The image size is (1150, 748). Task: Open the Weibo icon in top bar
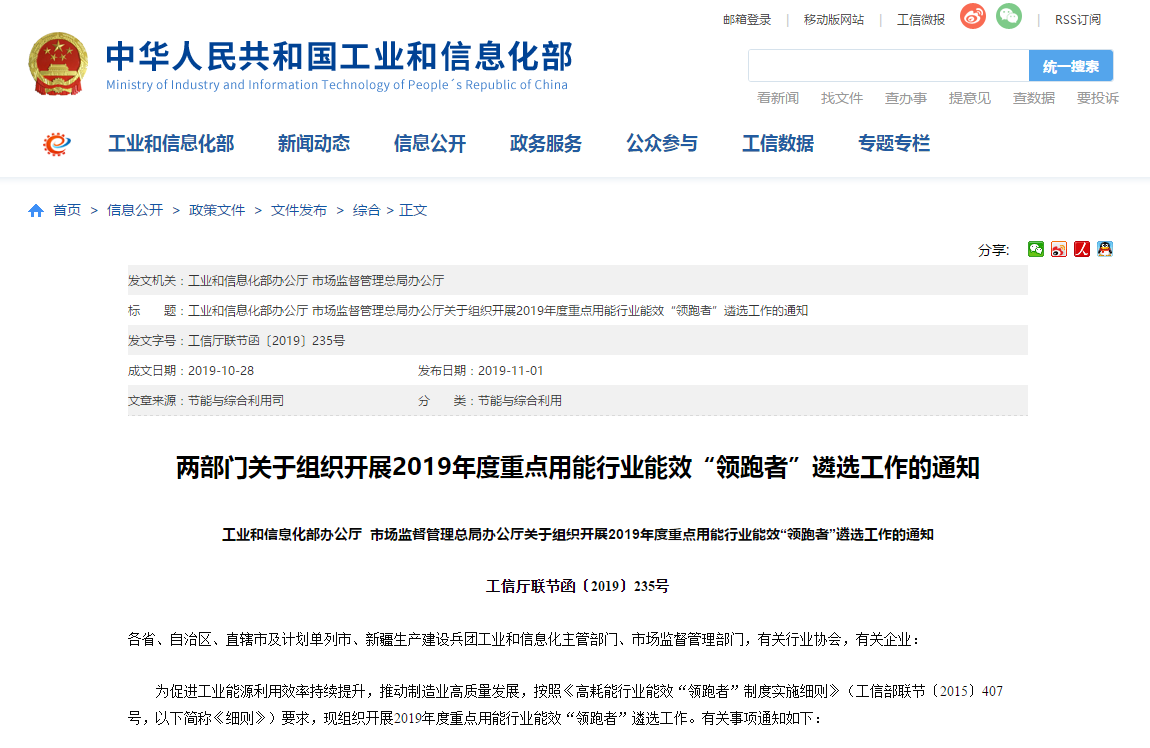click(x=973, y=16)
